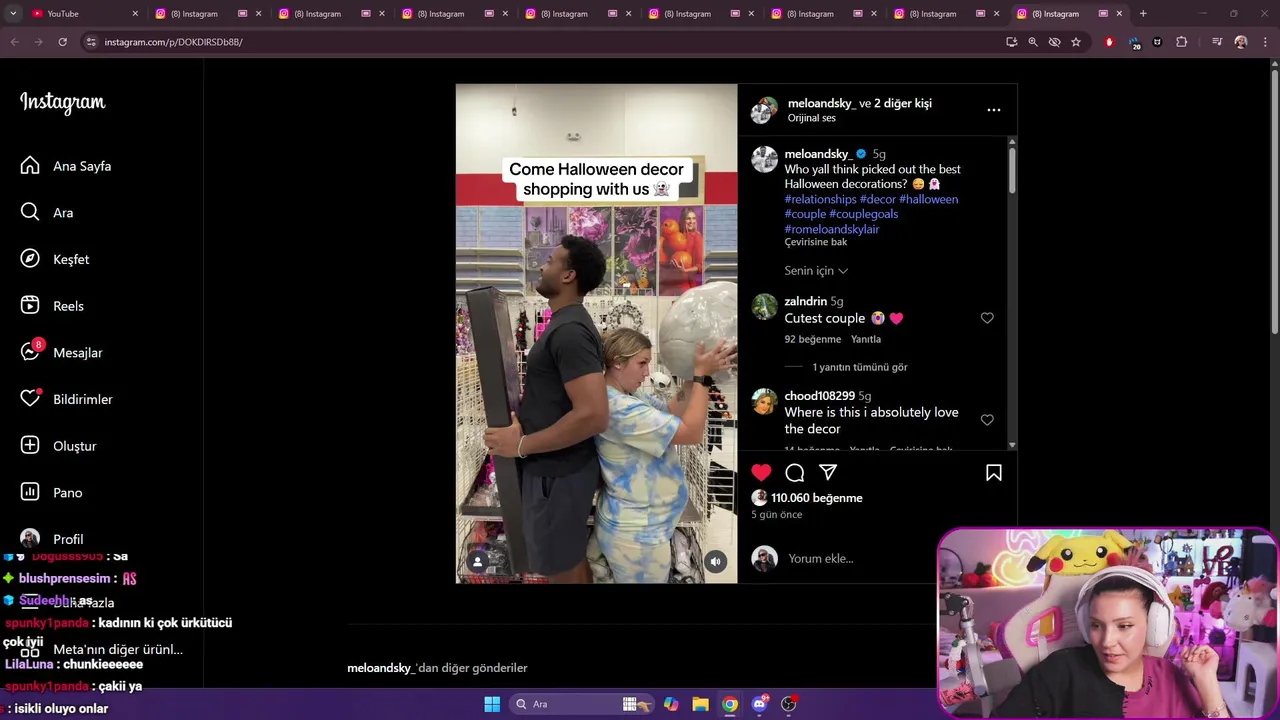Bookmark this page with the star

(x=1076, y=42)
